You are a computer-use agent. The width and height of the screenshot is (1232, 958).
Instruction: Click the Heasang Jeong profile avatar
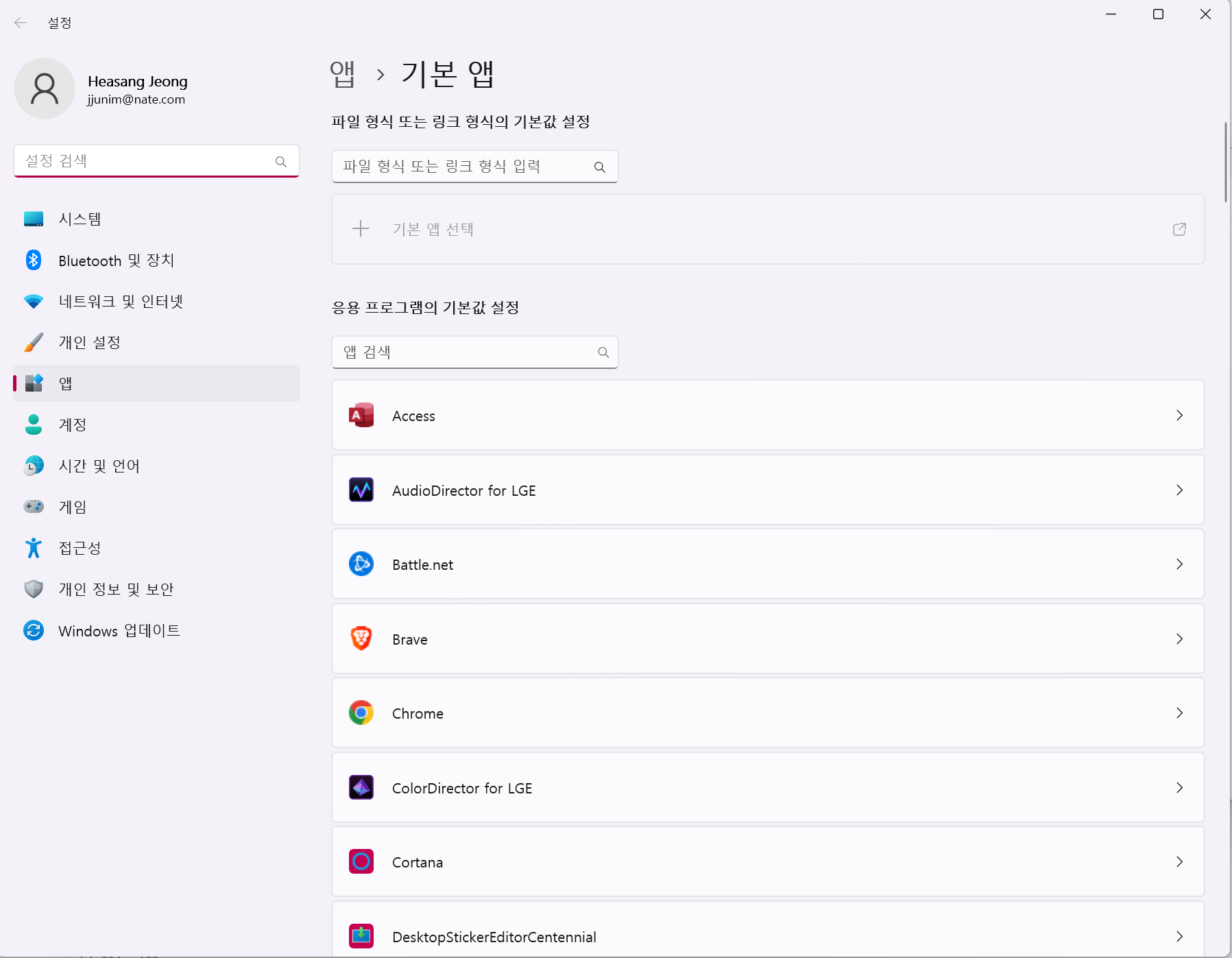tap(45, 88)
